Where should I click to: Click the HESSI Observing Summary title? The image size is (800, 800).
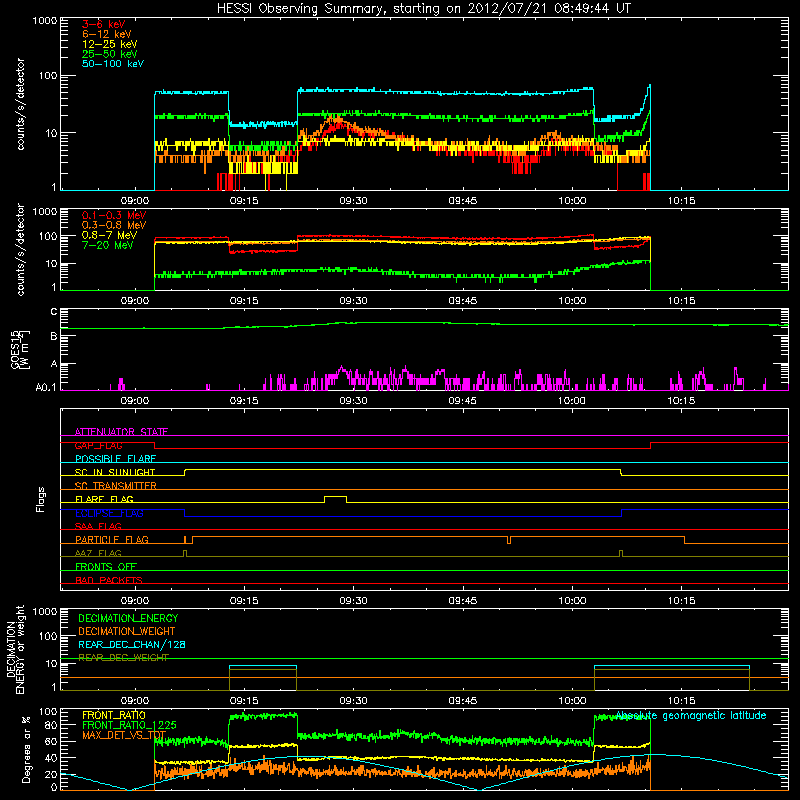424,9
